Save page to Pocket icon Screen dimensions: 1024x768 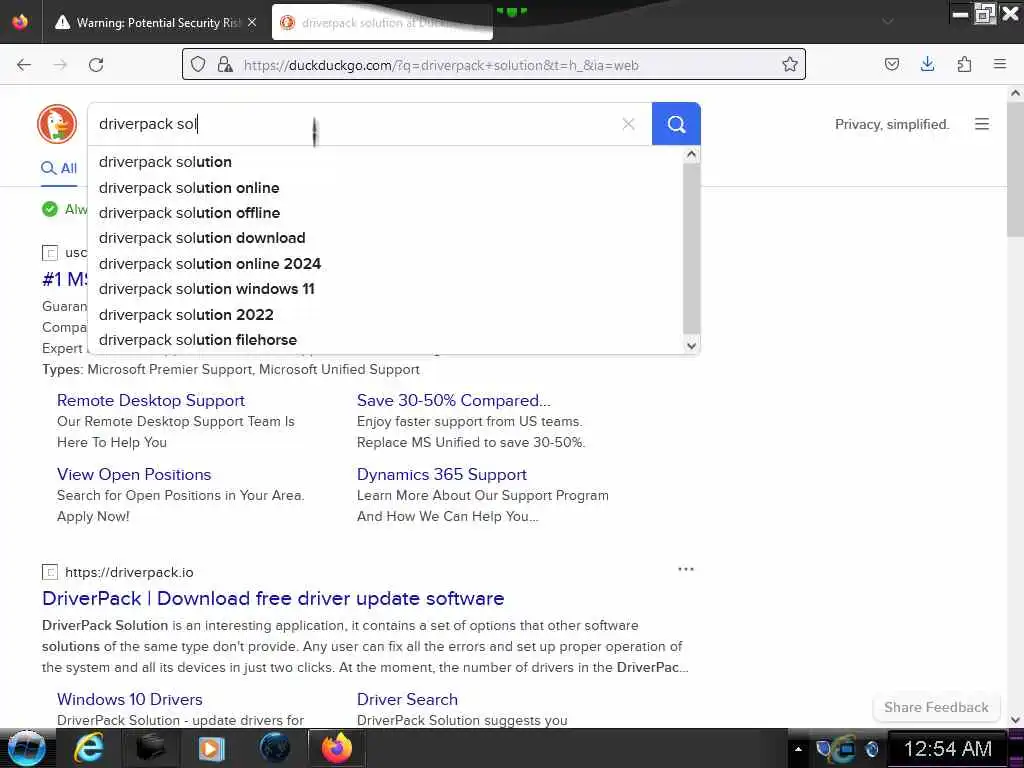(x=891, y=64)
